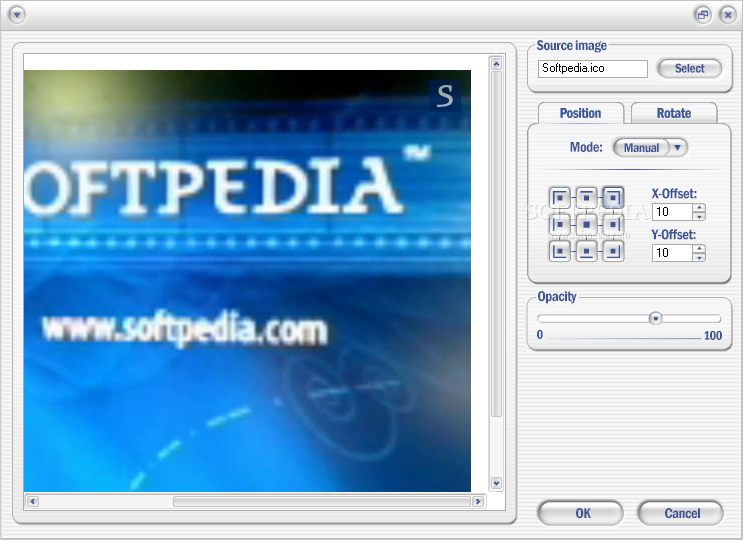Viewport: 743px width, 540px height.
Task: Click the Opacity slider handle
Action: point(655,318)
